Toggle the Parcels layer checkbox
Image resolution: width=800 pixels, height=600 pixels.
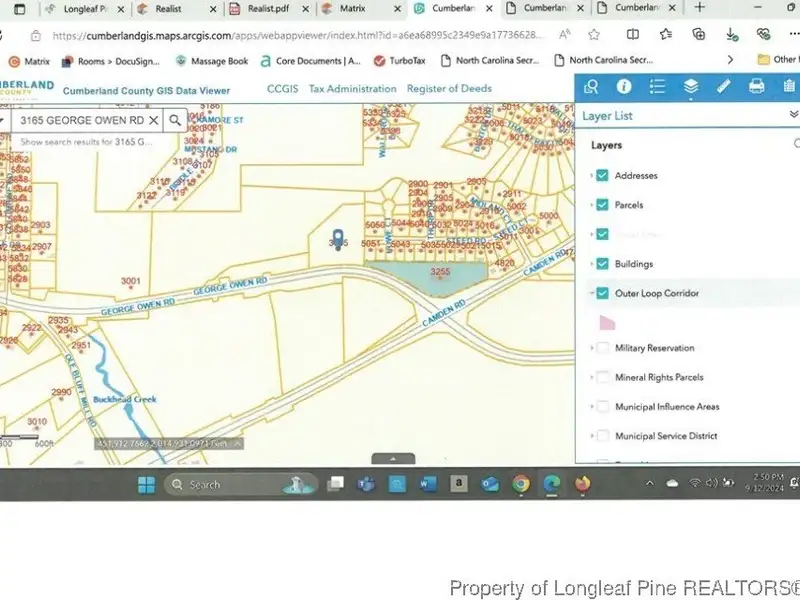tap(603, 205)
